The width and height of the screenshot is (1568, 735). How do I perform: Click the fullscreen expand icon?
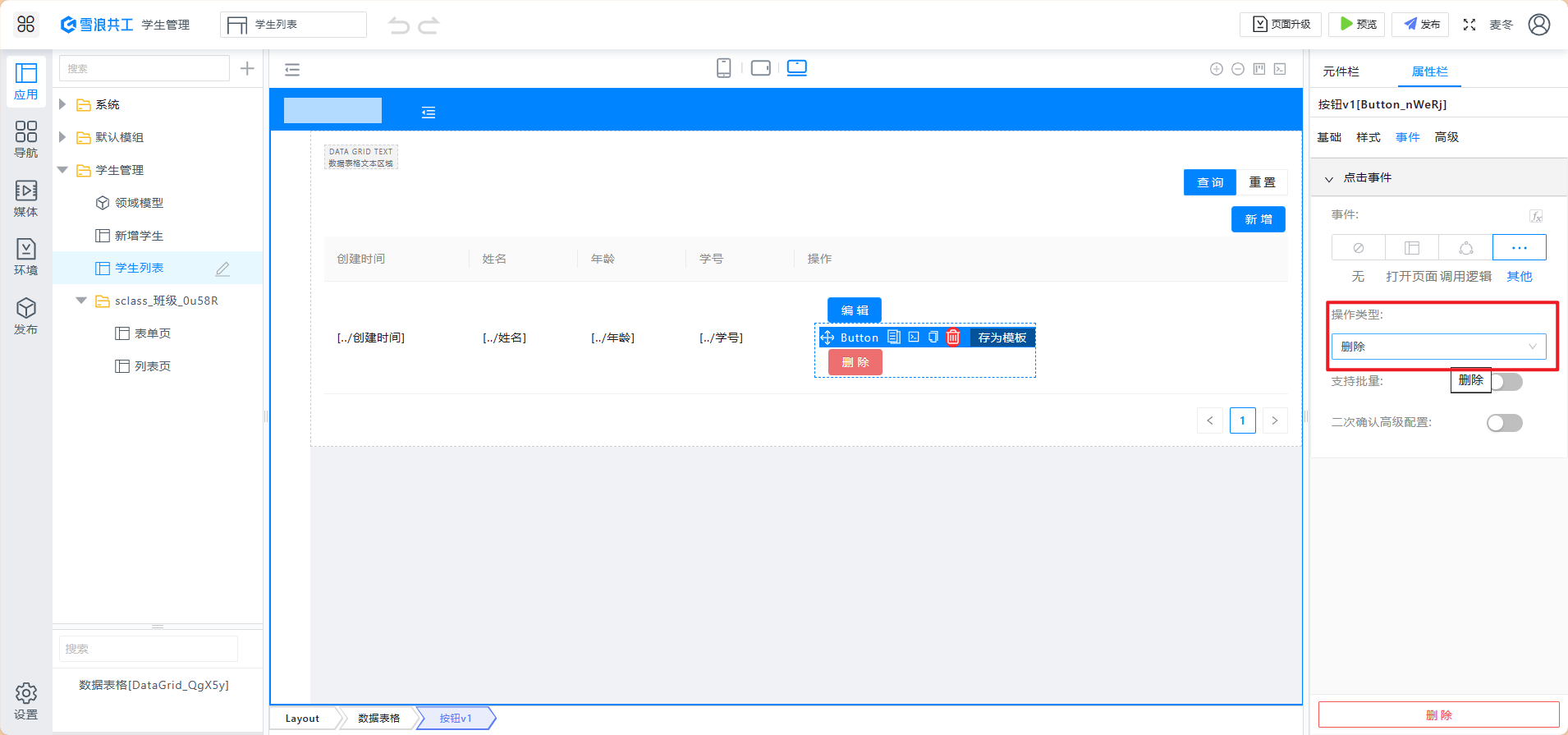click(1469, 25)
